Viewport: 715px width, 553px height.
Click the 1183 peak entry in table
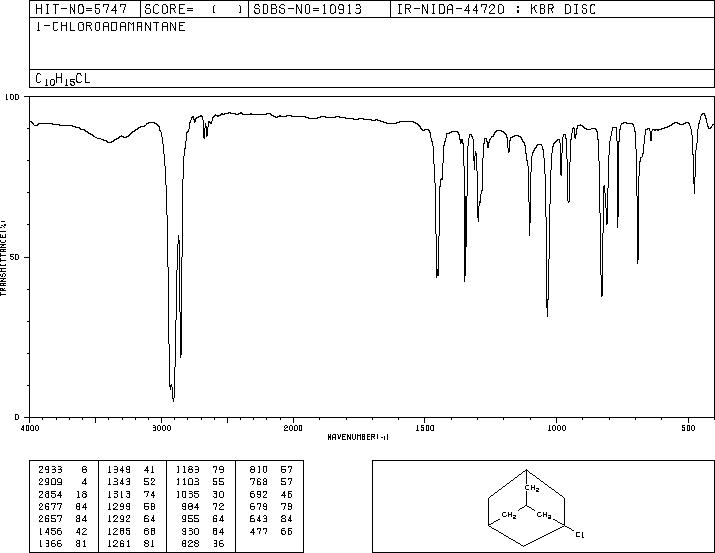click(200, 470)
